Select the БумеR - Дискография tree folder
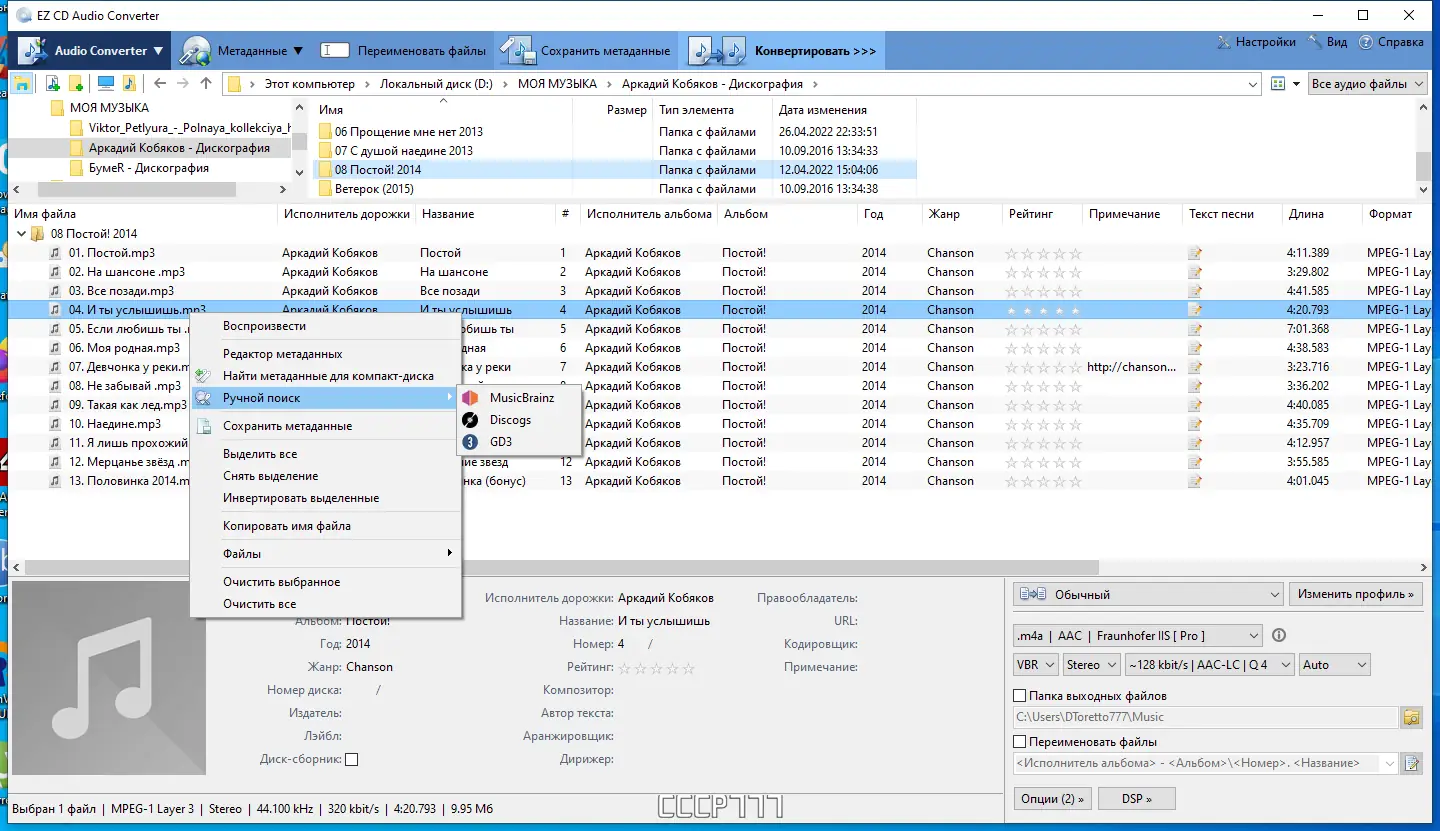 click(148, 168)
